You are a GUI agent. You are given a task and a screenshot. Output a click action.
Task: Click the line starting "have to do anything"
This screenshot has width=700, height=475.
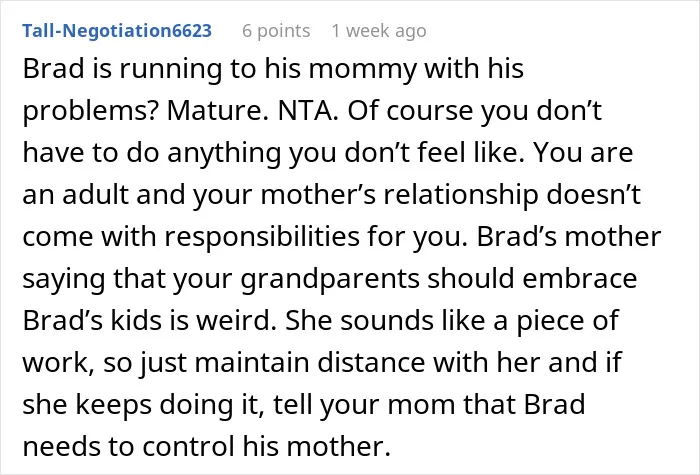pos(328,153)
